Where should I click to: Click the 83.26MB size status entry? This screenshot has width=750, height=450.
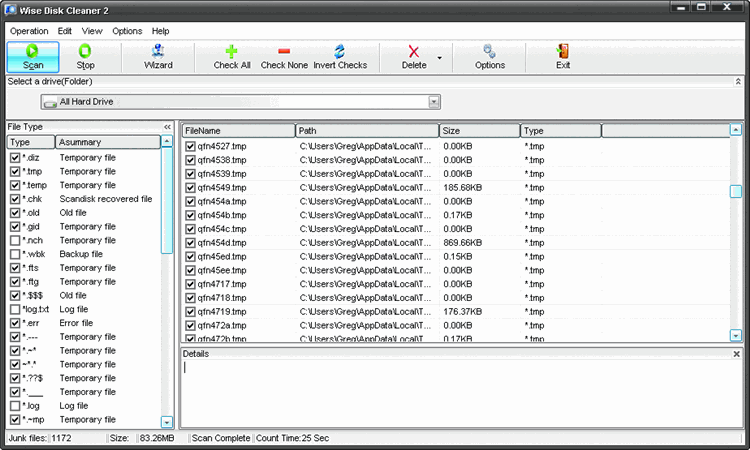[157, 438]
